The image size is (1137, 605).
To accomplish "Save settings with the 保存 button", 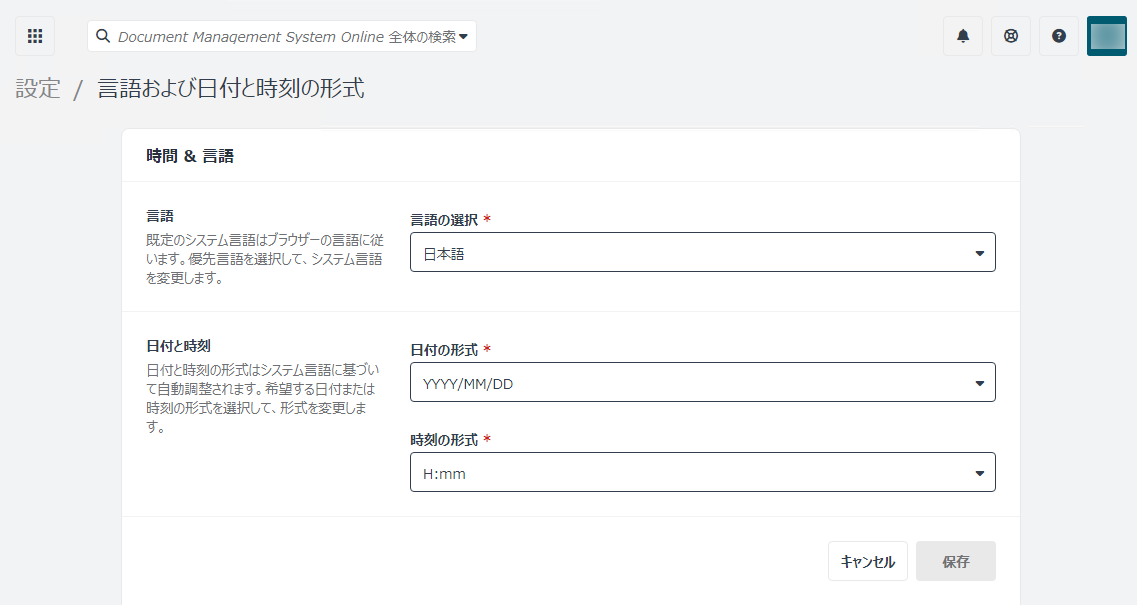I will coord(955,561).
